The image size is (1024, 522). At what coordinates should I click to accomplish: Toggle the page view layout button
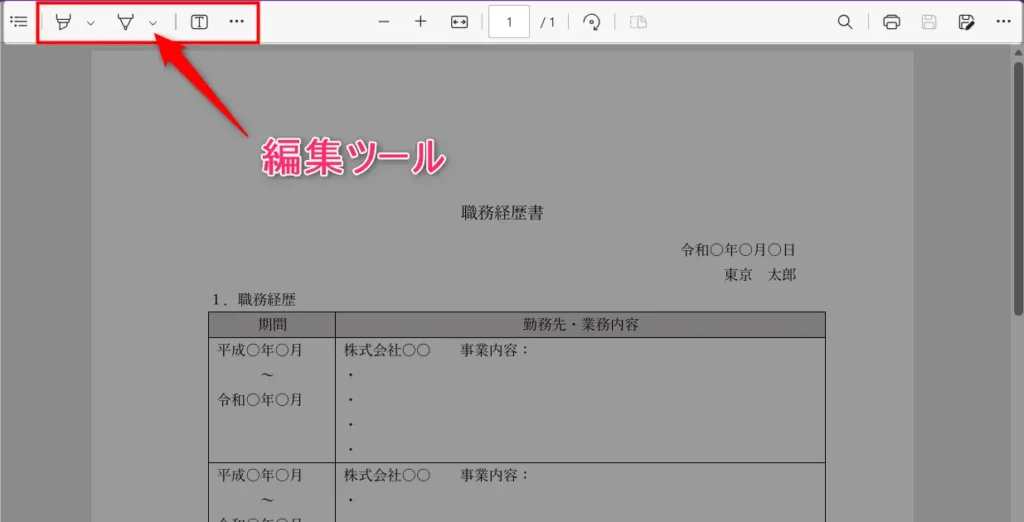pyautogui.click(x=638, y=22)
